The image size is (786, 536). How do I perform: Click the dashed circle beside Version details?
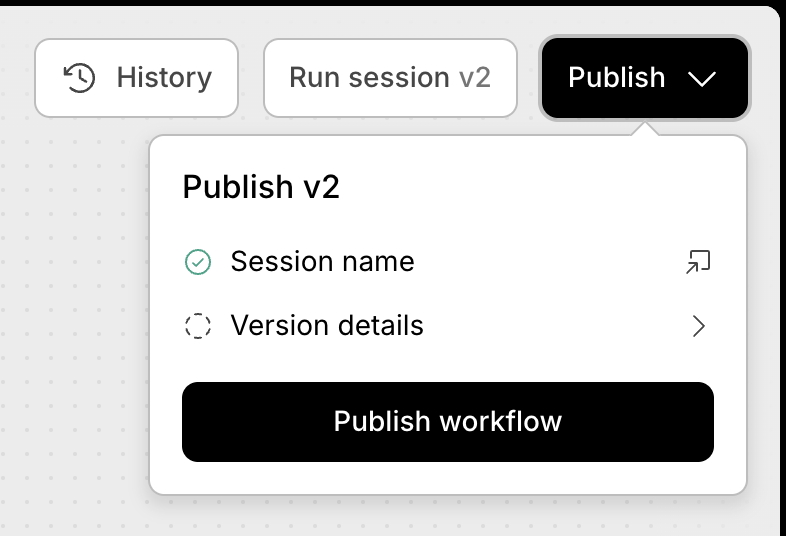click(198, 326)
